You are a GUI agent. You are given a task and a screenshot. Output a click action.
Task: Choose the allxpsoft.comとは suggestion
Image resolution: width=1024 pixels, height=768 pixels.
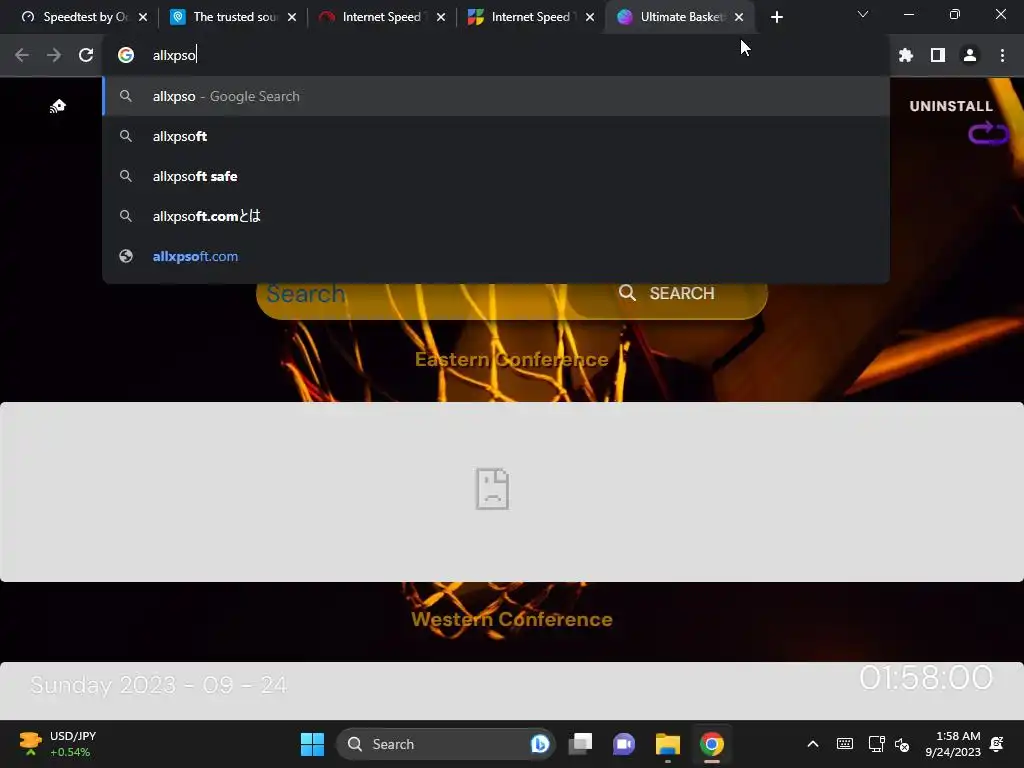[x=496, y=216]
